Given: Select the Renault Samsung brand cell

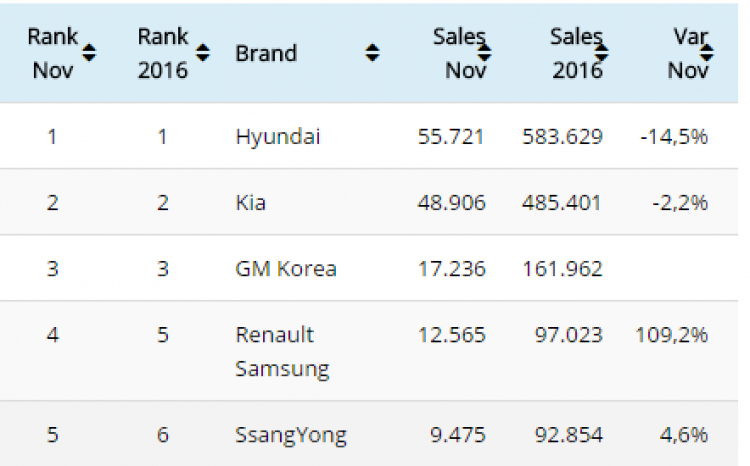Looking at the screenshot, I should [x=282, y=352].
